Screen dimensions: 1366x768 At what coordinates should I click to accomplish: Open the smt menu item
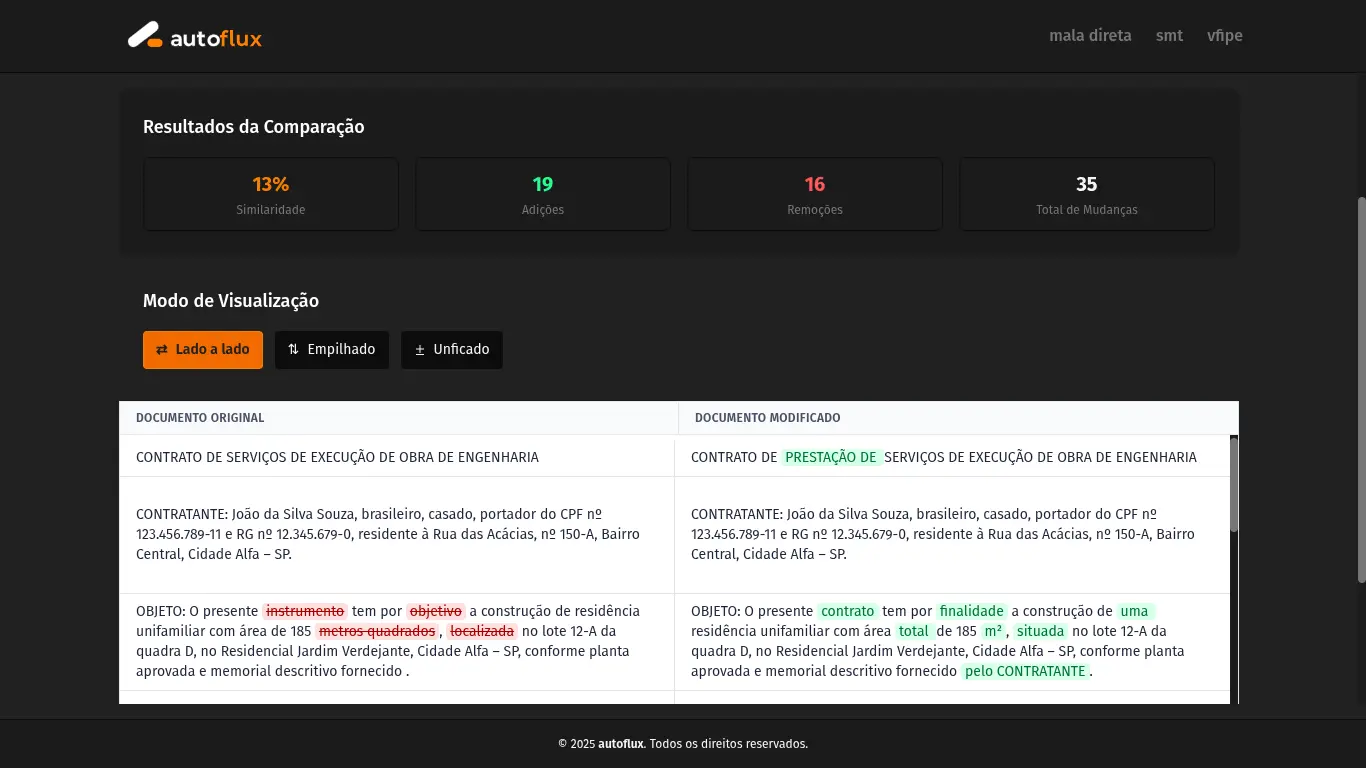point(1168,35)
